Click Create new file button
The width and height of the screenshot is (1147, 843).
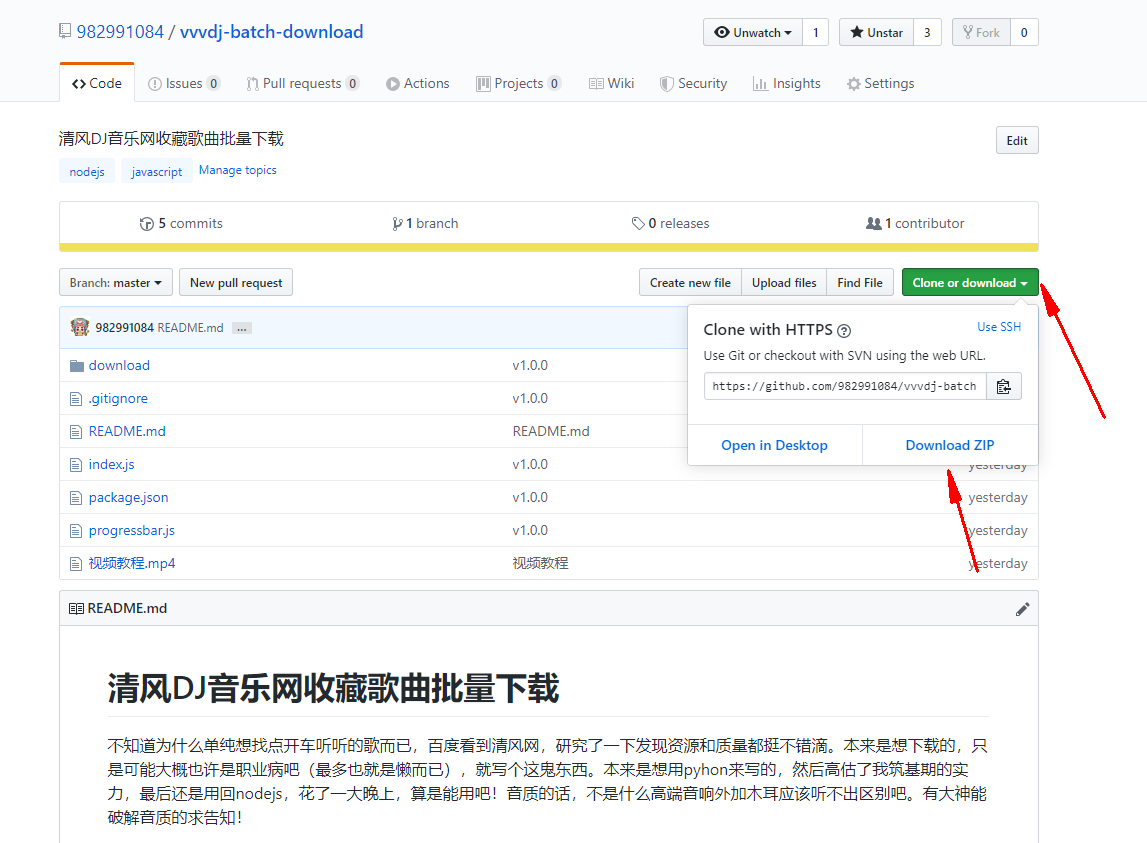690,282
